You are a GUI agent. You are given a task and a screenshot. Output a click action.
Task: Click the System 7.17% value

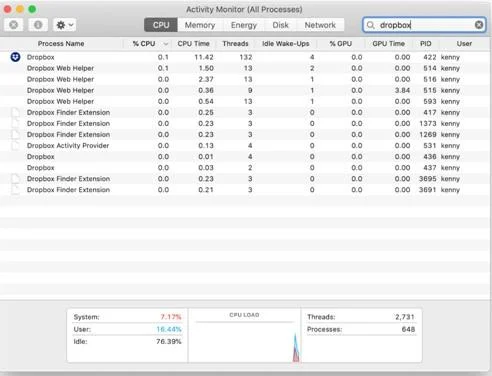pos(171,317)
